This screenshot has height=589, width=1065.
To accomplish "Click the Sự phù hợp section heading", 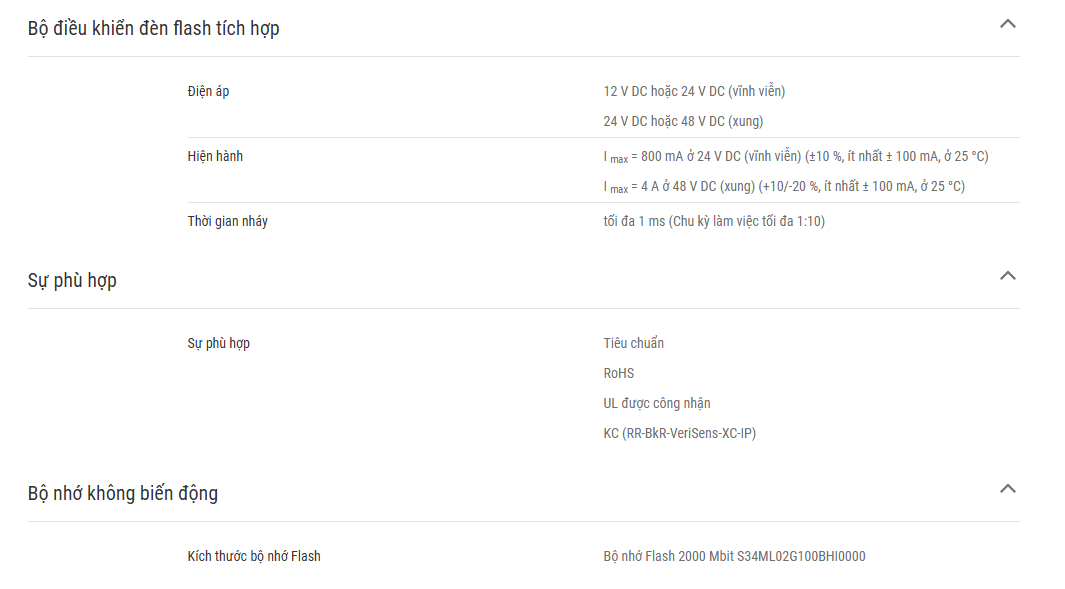I will [72, 281].
